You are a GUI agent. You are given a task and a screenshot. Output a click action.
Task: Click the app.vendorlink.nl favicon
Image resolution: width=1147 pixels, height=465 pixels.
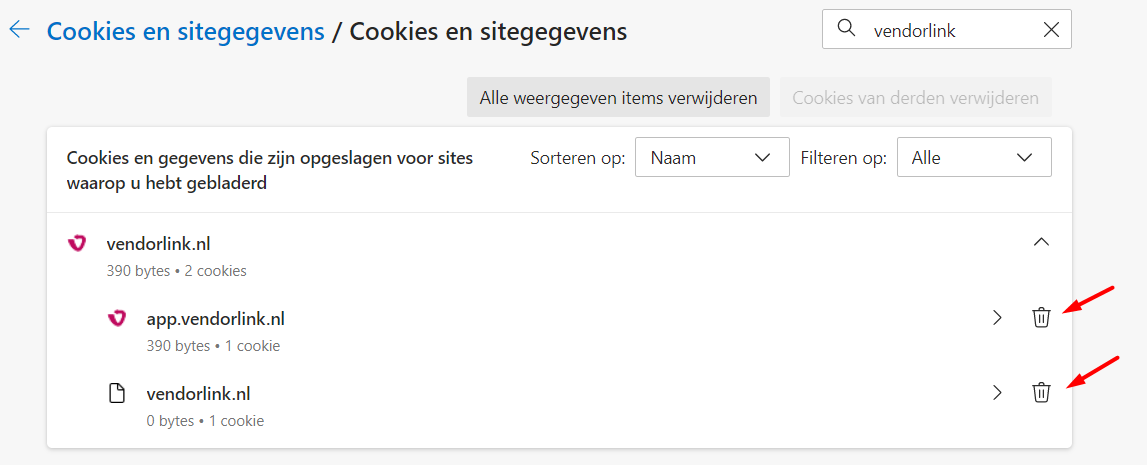coord(117,318)
